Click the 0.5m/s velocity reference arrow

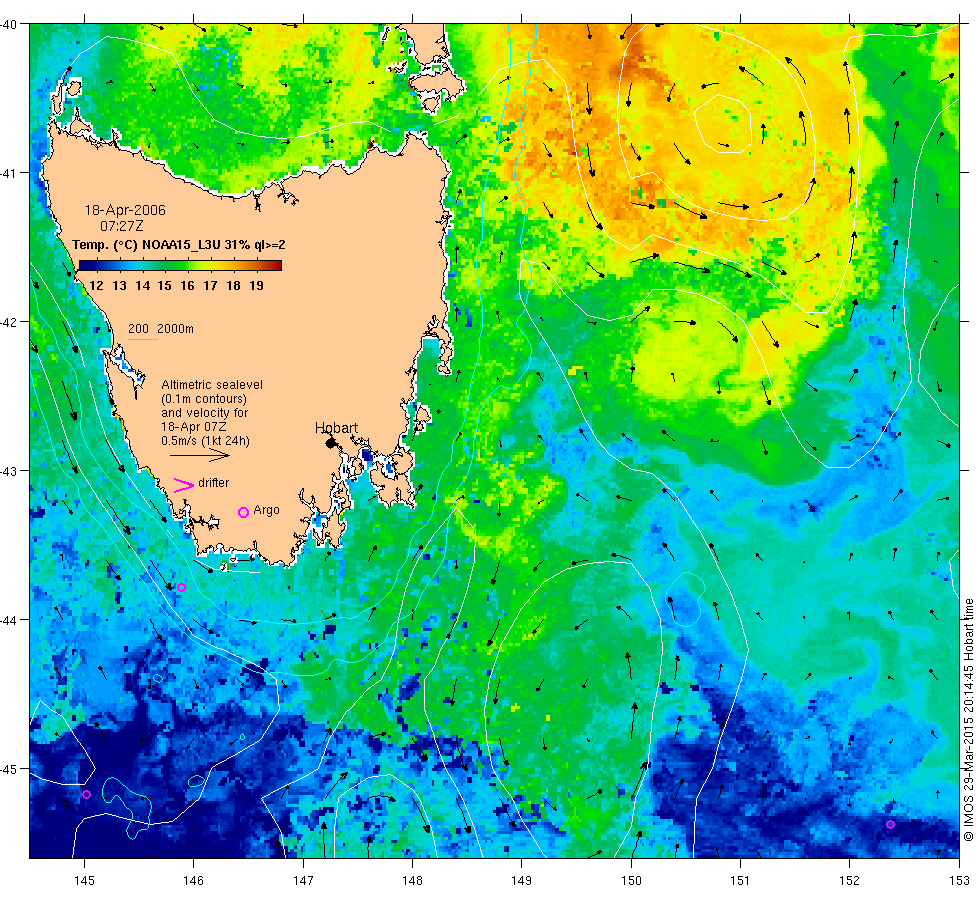tap(200, 456)
